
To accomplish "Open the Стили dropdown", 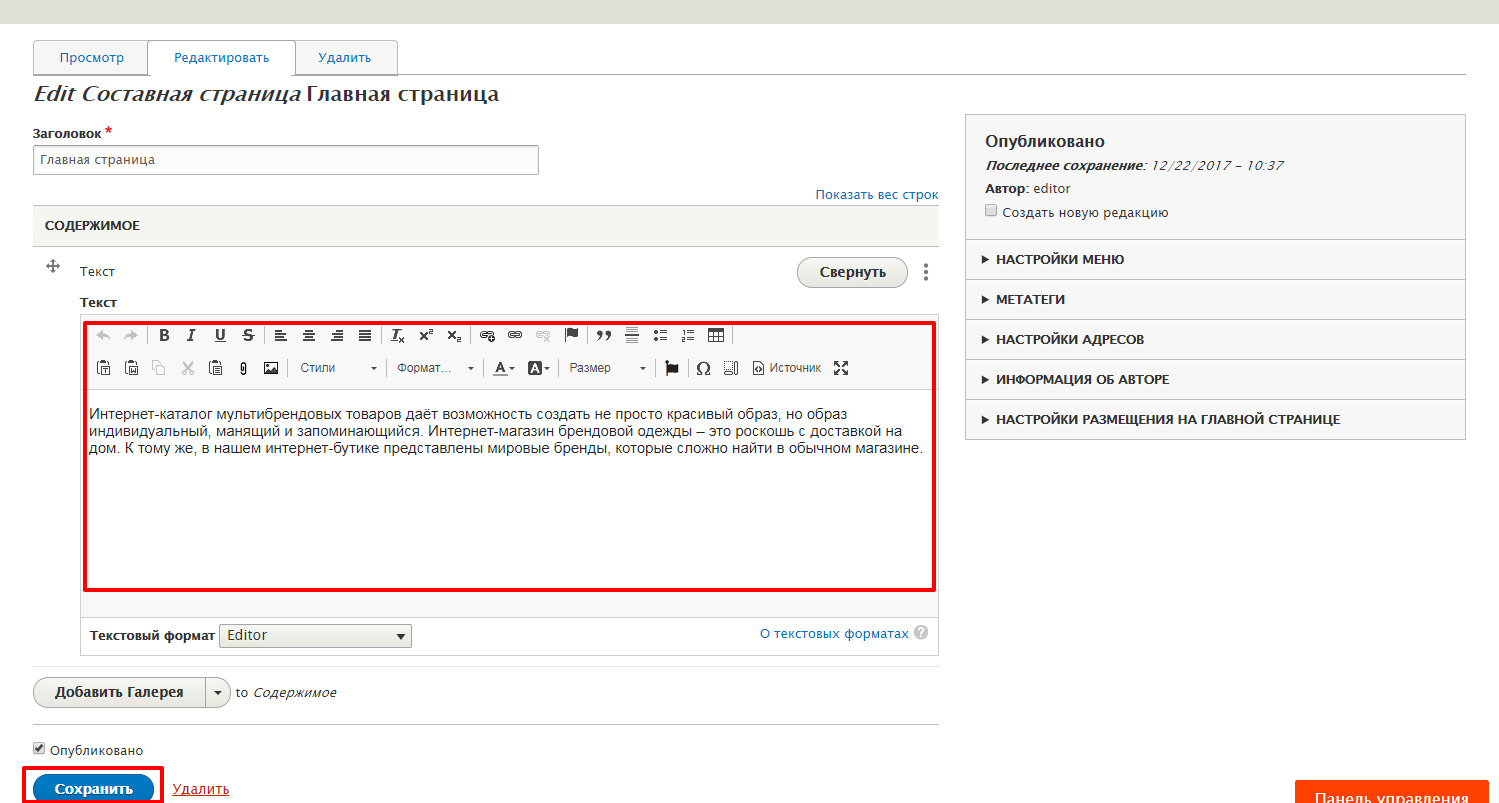I will (x=338, y=368).
